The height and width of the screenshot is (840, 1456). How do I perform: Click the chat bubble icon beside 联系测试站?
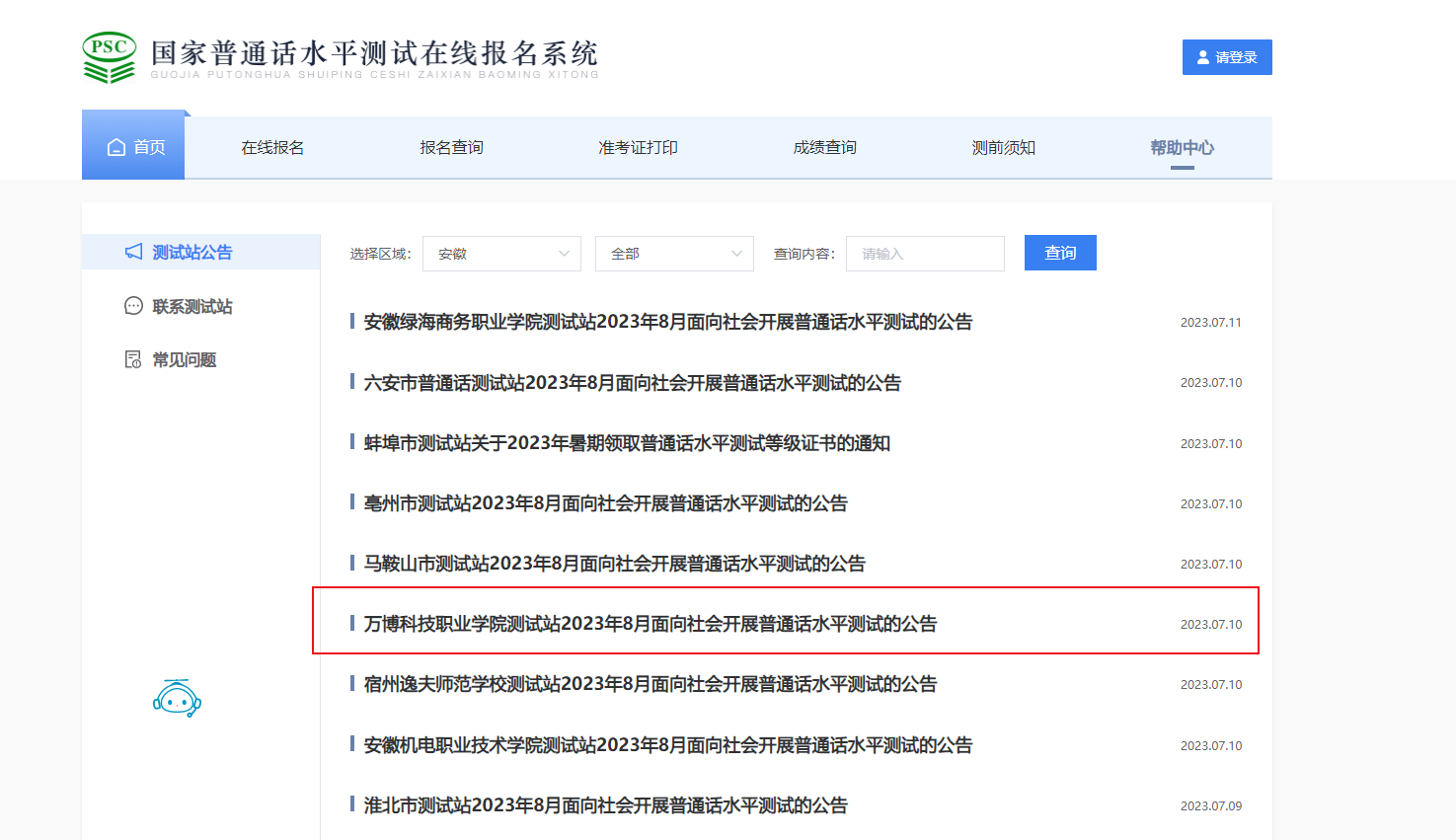click(x=133, y=306)
